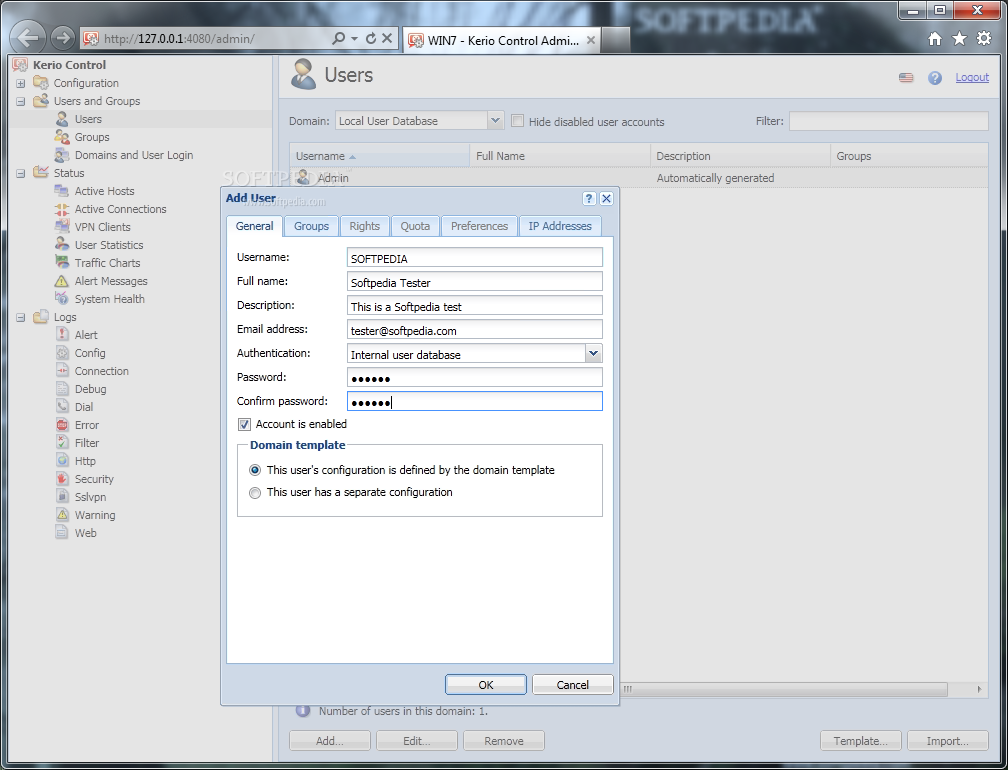Click the Logout link
Viewport: 1008px width, 770px height.
(x=972, y=78)
